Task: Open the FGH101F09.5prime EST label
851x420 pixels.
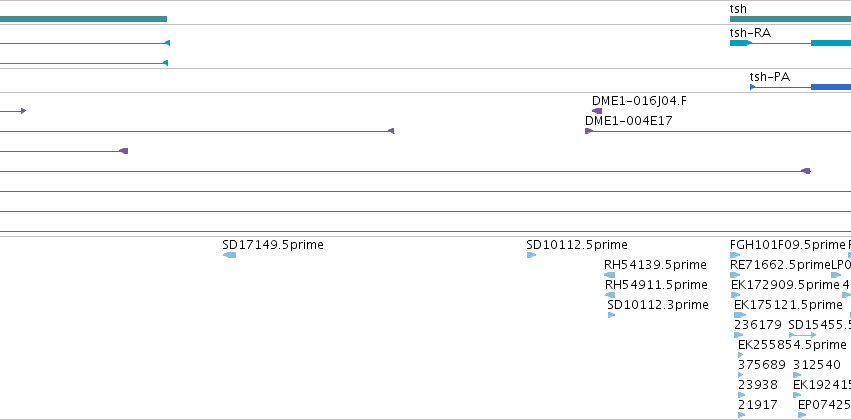Action: click(x=788, y=245)
